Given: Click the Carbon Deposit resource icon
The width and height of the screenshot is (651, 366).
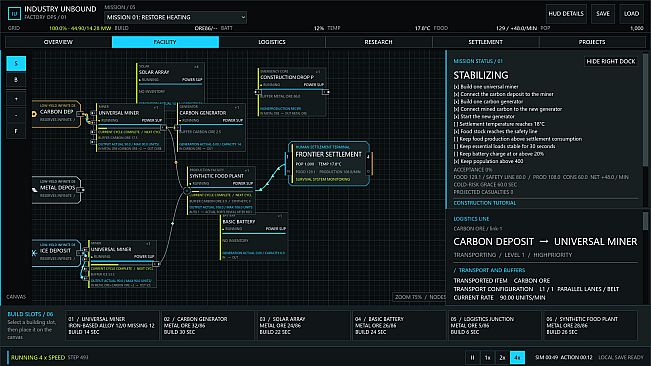Looking at the screenshot, I should pos(34,113).
